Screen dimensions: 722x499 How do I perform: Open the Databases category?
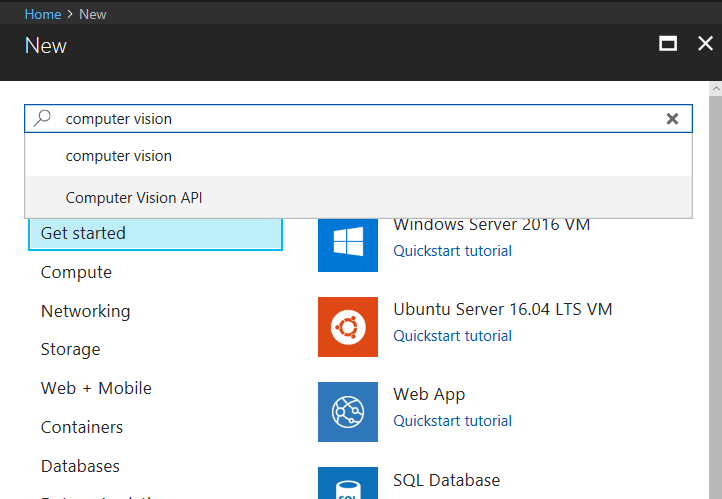tap(80, 466)
